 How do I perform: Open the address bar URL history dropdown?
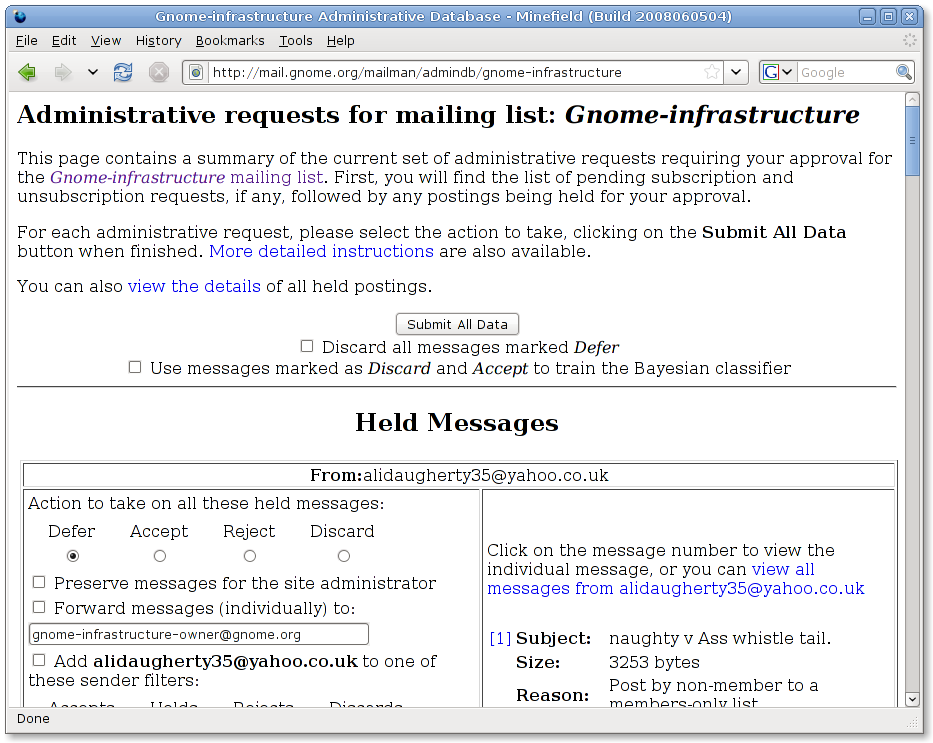coord(736,73)
